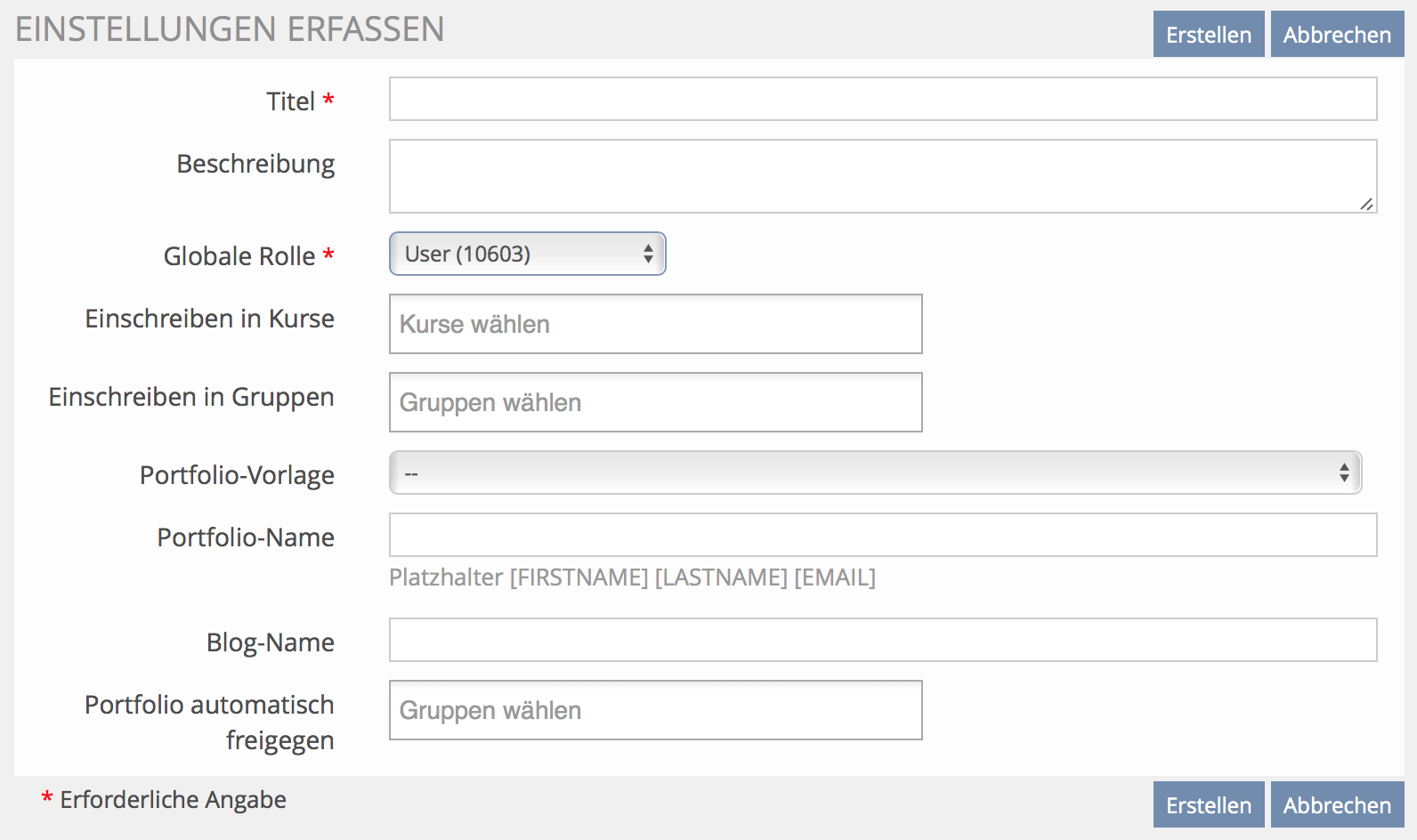Click the Blog-Name input field
The height and width of the screenshot is (840, 1417).
(882, 640)
